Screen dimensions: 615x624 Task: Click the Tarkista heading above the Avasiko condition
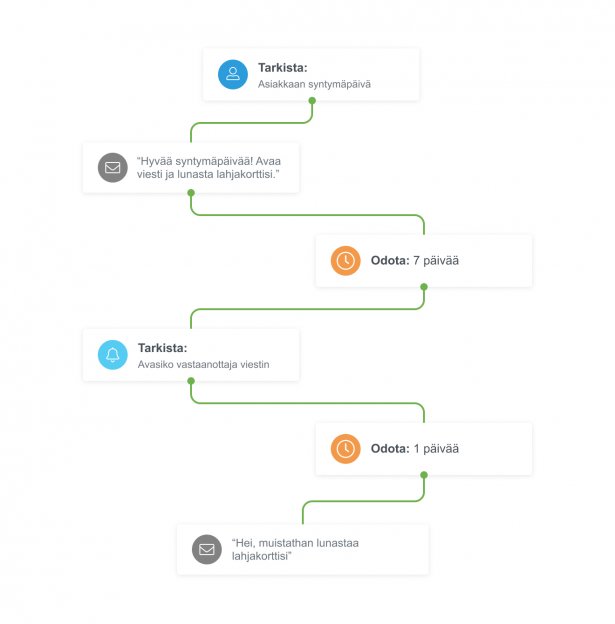click(162, 348)
